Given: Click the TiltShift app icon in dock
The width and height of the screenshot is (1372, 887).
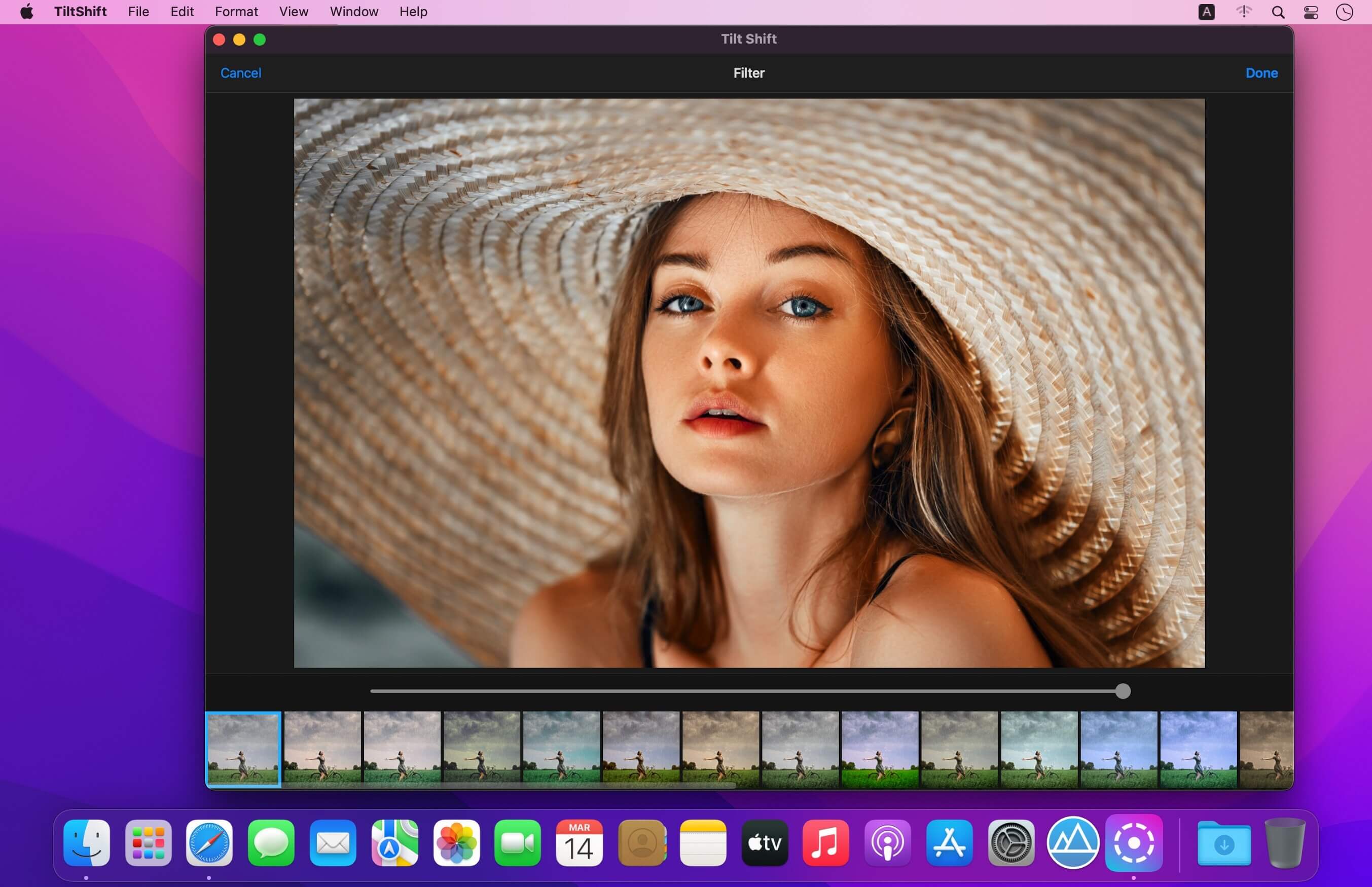Looking at the screenshot, I should click(x=1134, y=842).
